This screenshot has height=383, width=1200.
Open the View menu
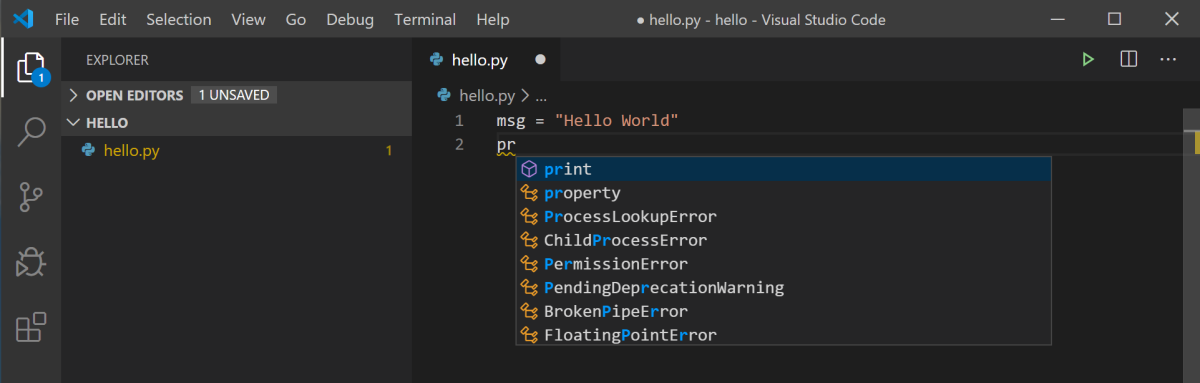coord(248,19)
